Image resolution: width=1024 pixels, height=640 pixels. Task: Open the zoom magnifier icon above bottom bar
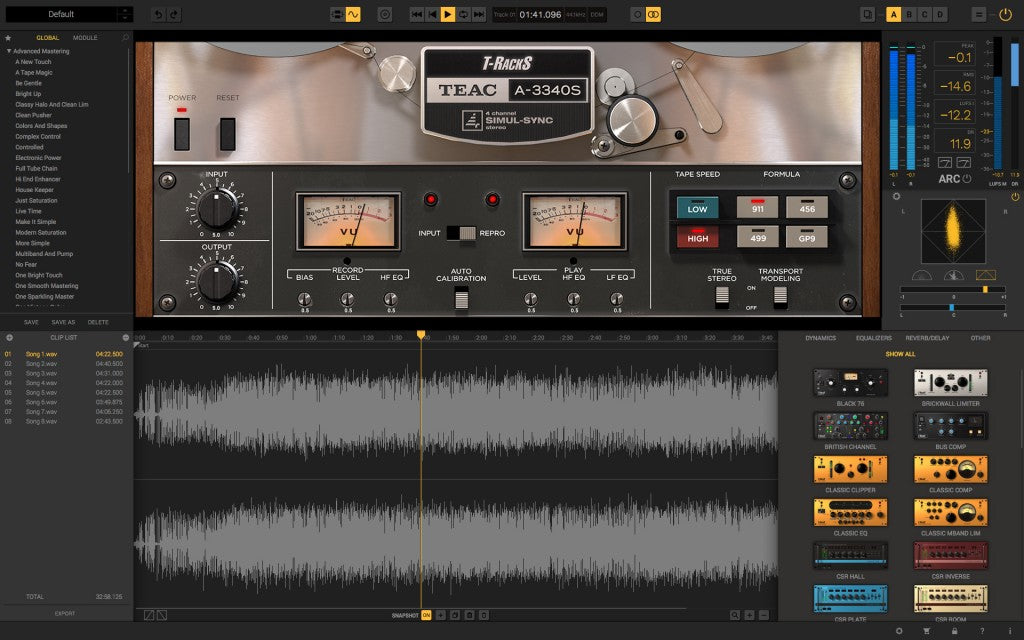(735, 615)
